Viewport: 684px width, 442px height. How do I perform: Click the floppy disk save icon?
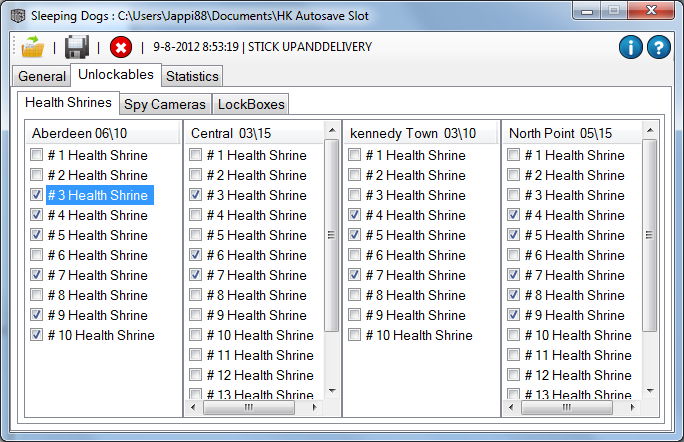[x=77, y=47]
